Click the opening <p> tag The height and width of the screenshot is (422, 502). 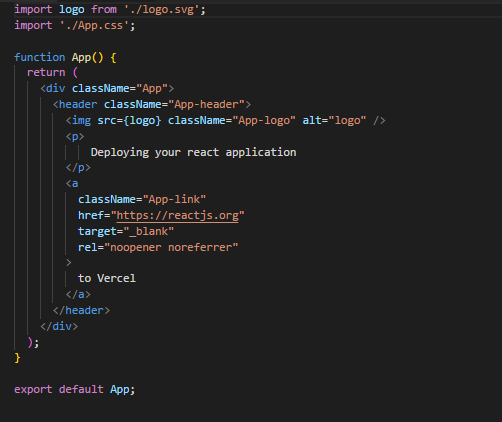coord(75,137)
